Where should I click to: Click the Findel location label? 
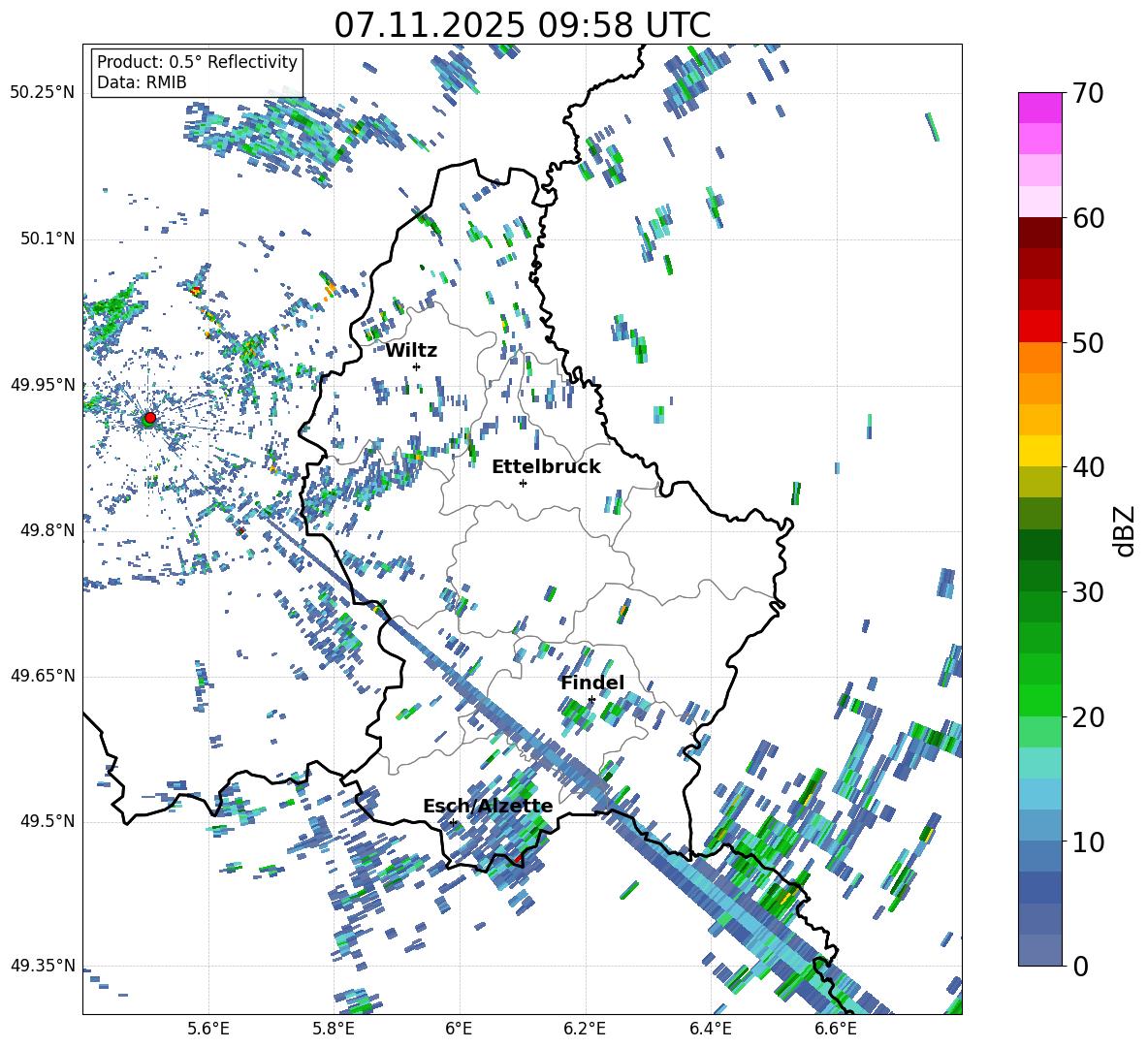592,683
